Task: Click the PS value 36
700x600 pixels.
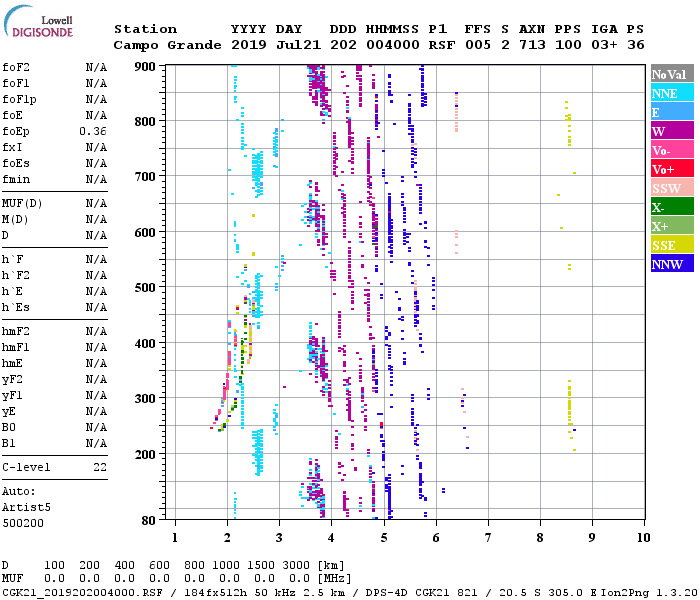Action: click(x=636, y=45)
